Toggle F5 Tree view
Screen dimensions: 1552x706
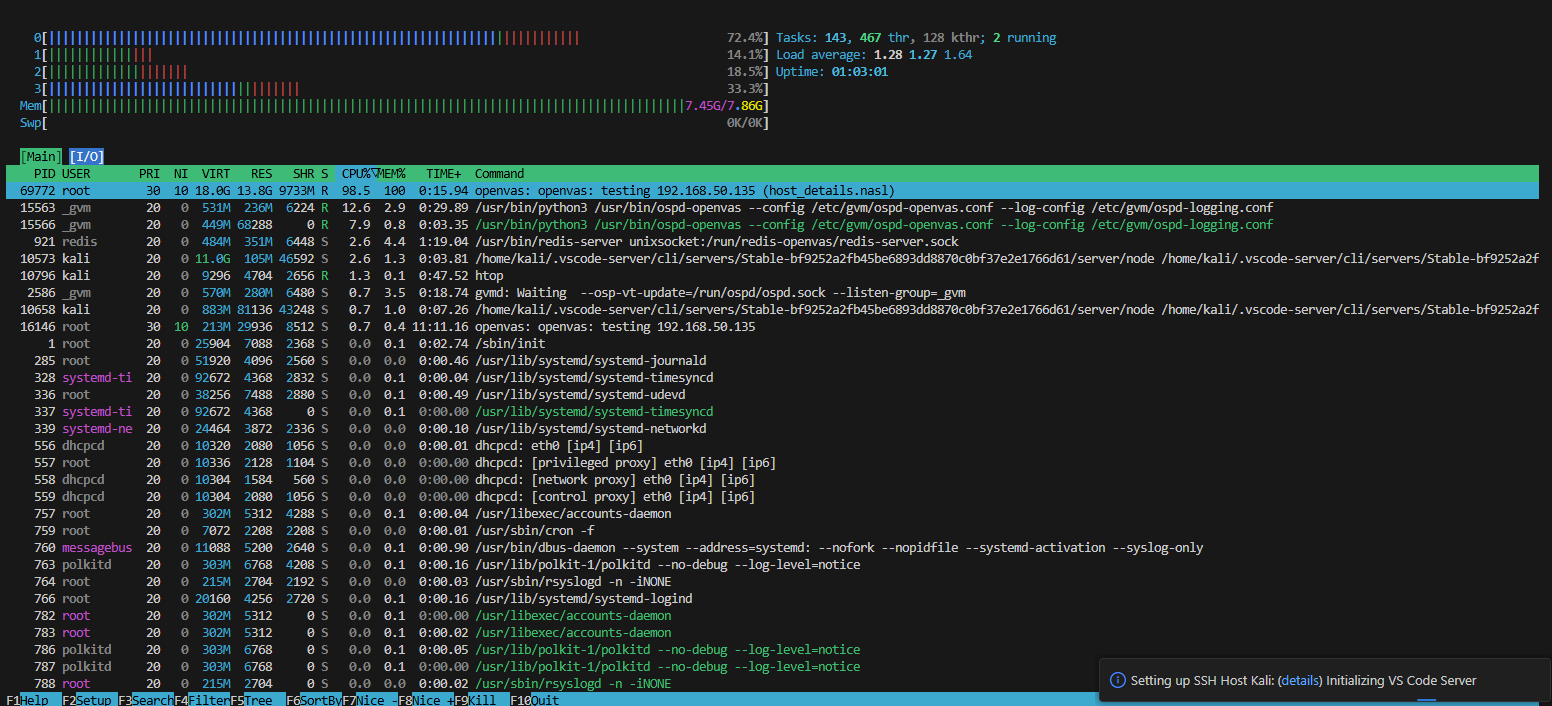coord(261,700)
